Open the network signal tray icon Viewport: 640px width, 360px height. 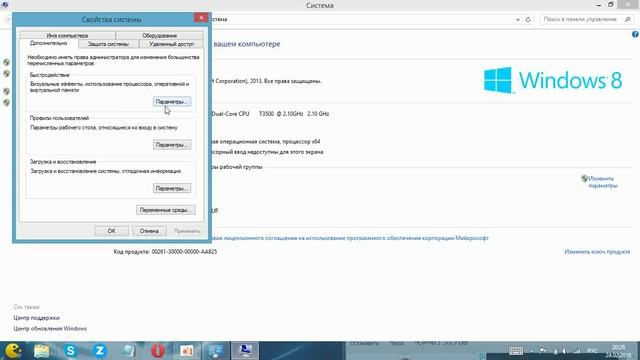[577, 351]
